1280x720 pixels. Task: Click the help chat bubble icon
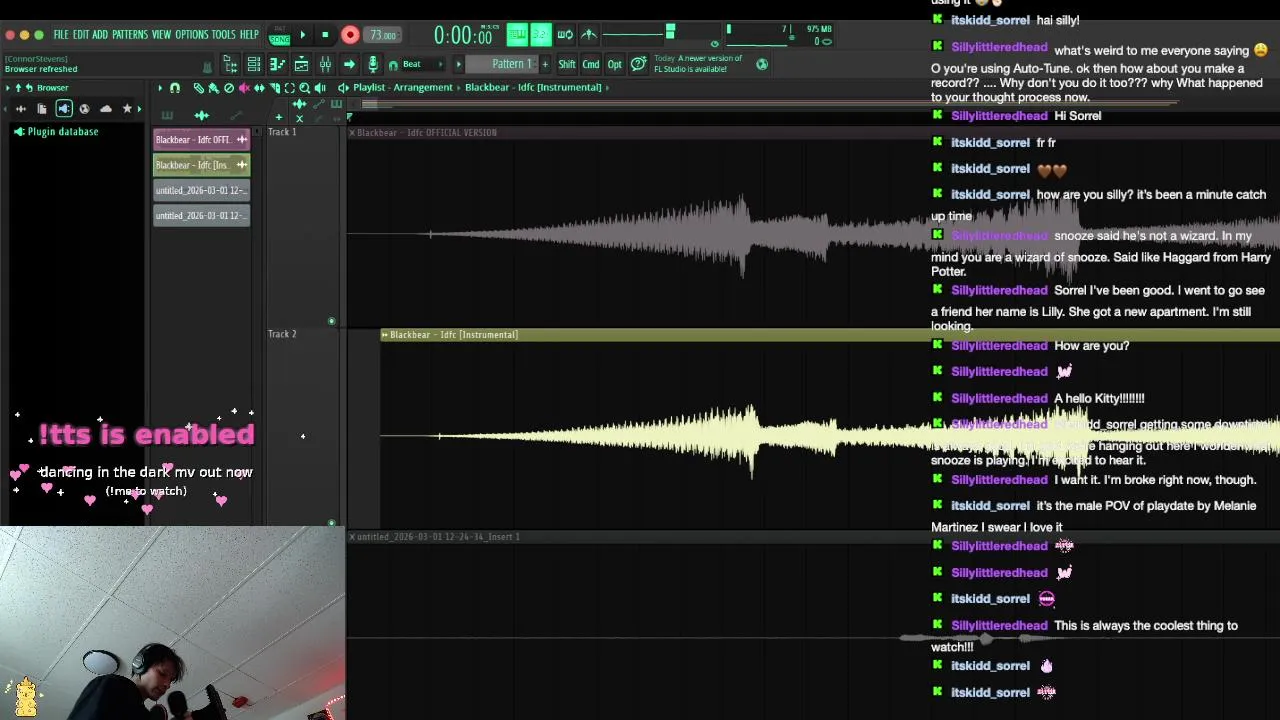(638, 64)
